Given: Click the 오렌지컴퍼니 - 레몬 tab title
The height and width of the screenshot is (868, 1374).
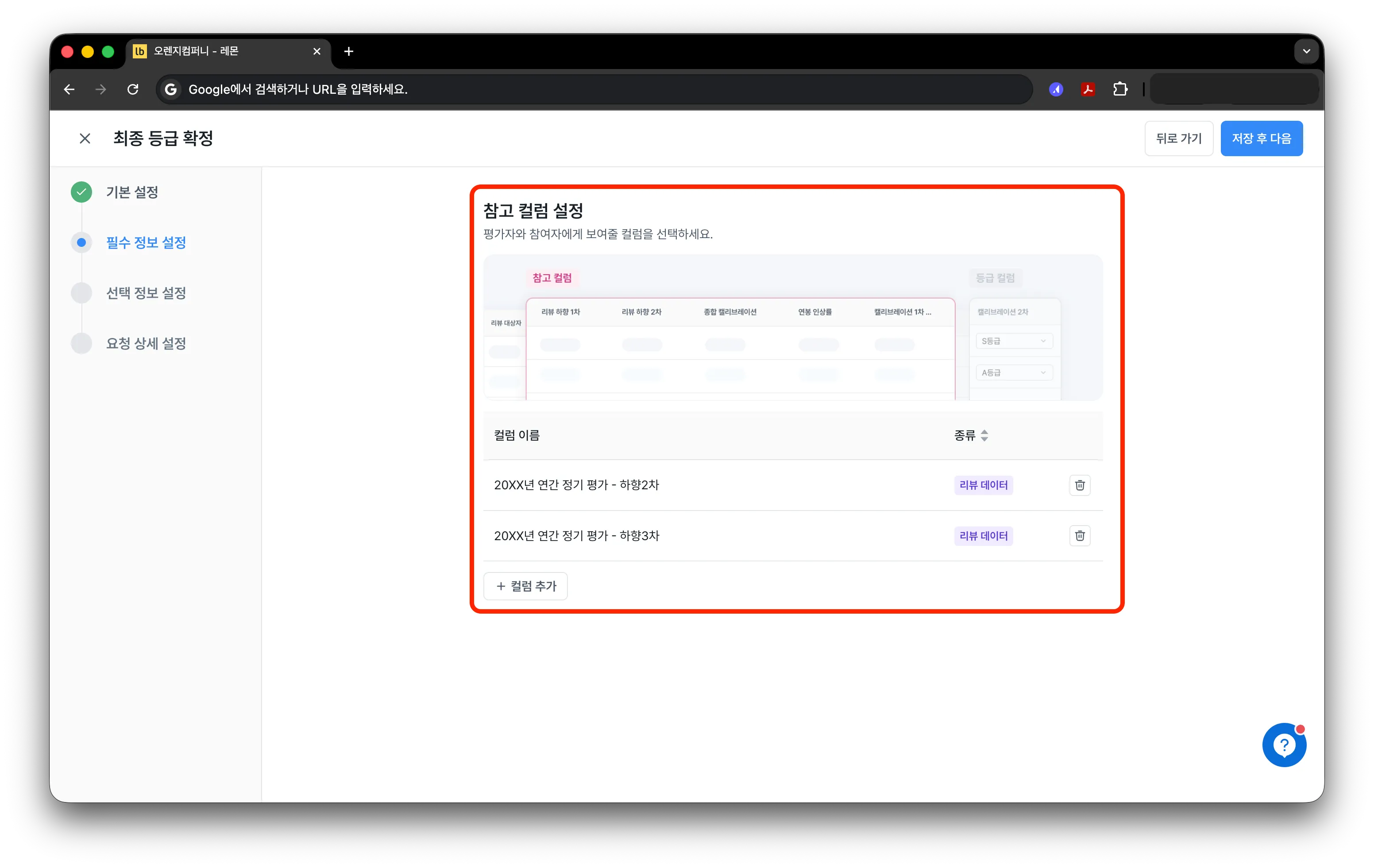Looking at the screenshot, I should tap(196, 51).
